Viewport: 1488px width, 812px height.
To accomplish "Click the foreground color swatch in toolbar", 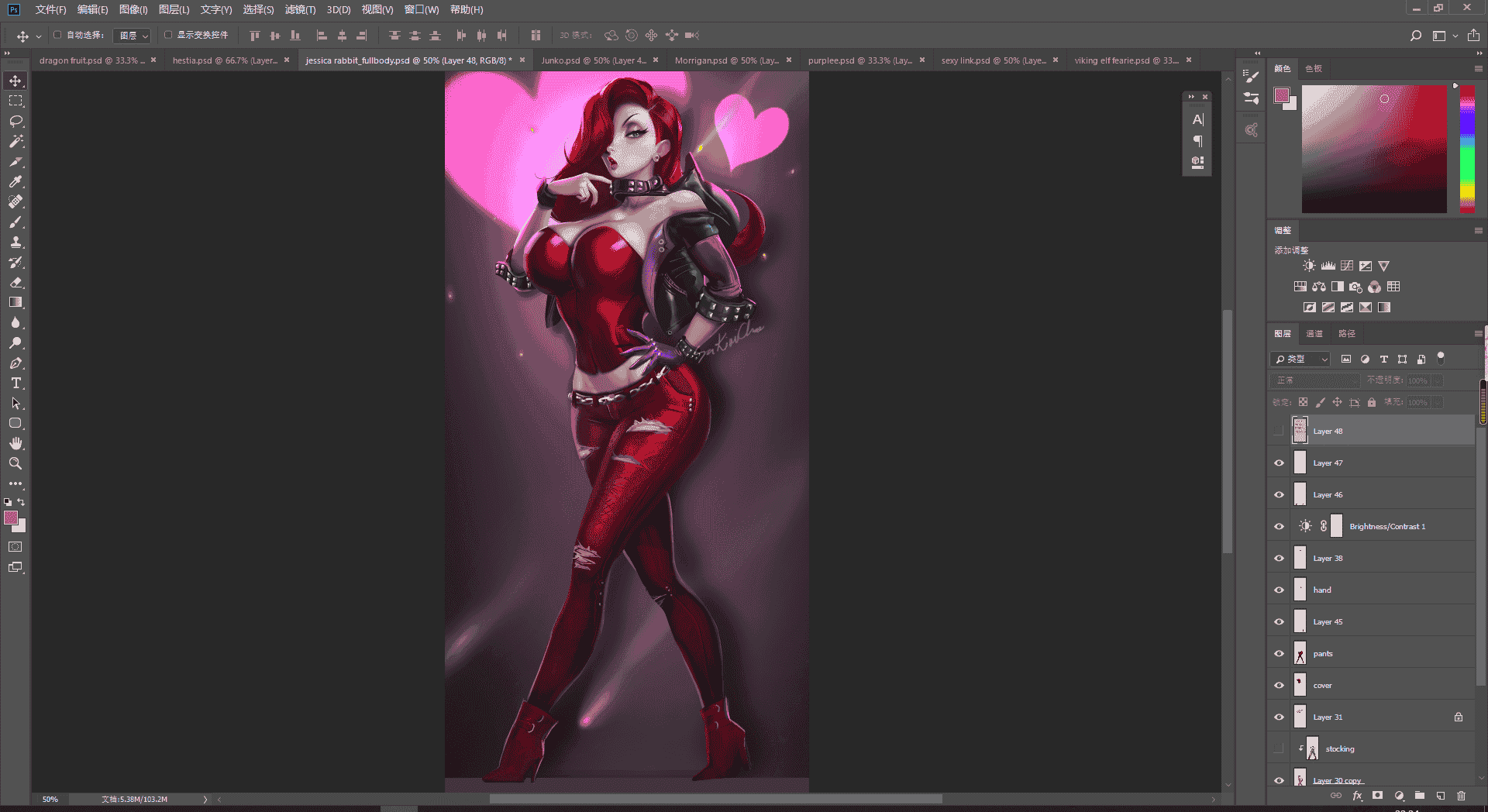I will point(11,518).
